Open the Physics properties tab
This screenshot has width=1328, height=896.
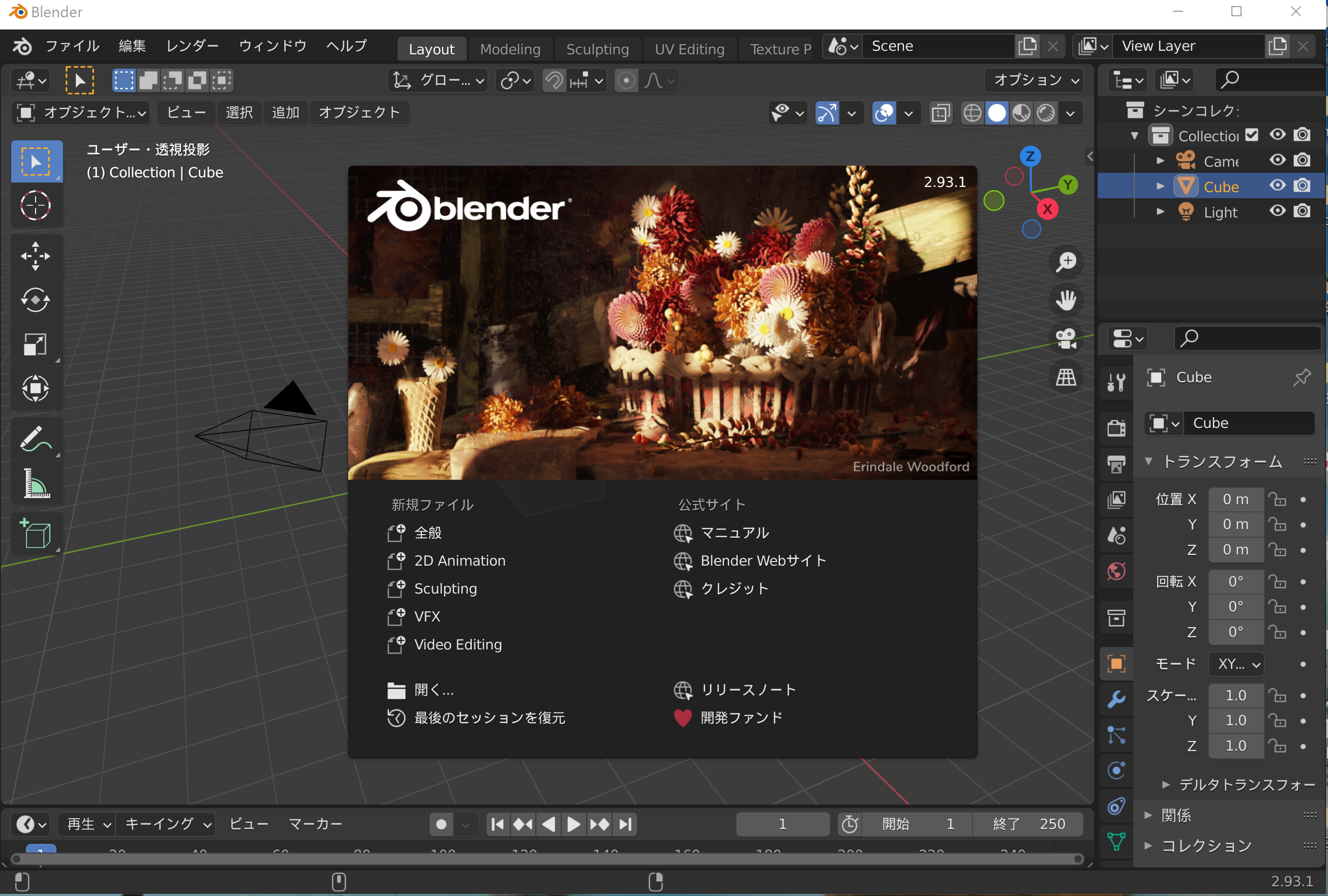click(x=1116, y=770)
